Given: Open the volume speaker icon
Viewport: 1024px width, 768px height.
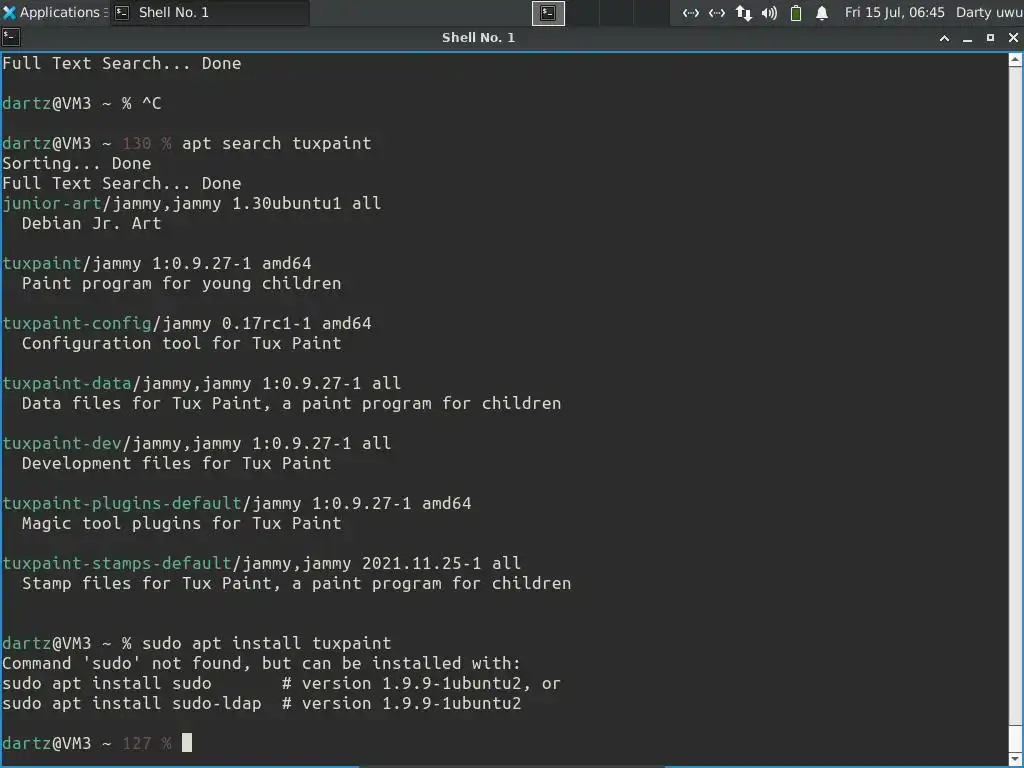Looking at the screenshot, I should [x=769, y=13].
